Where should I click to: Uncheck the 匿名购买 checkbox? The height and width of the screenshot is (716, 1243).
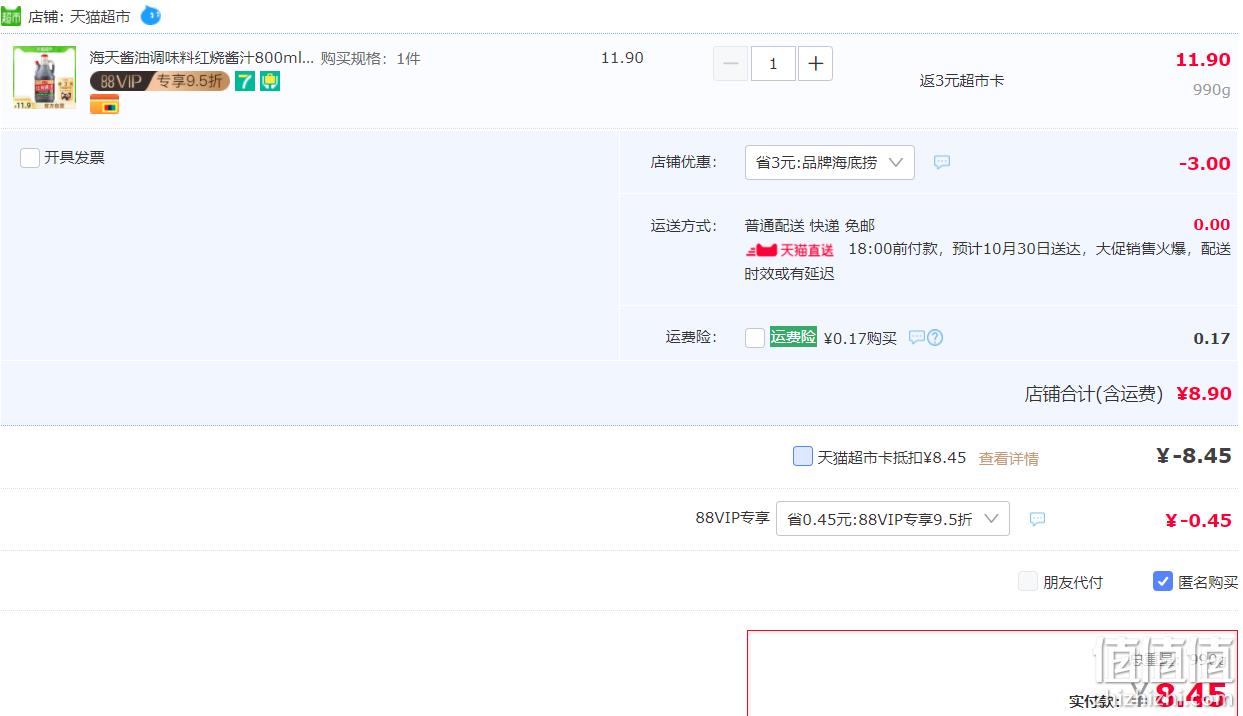1163,581
